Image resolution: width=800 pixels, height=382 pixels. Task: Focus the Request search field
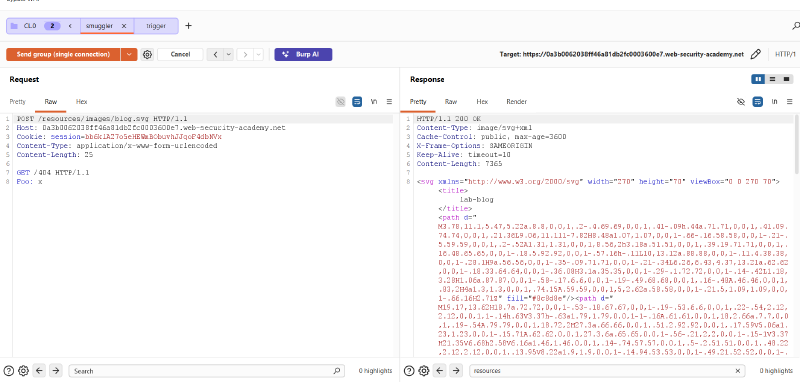point(206,371)
